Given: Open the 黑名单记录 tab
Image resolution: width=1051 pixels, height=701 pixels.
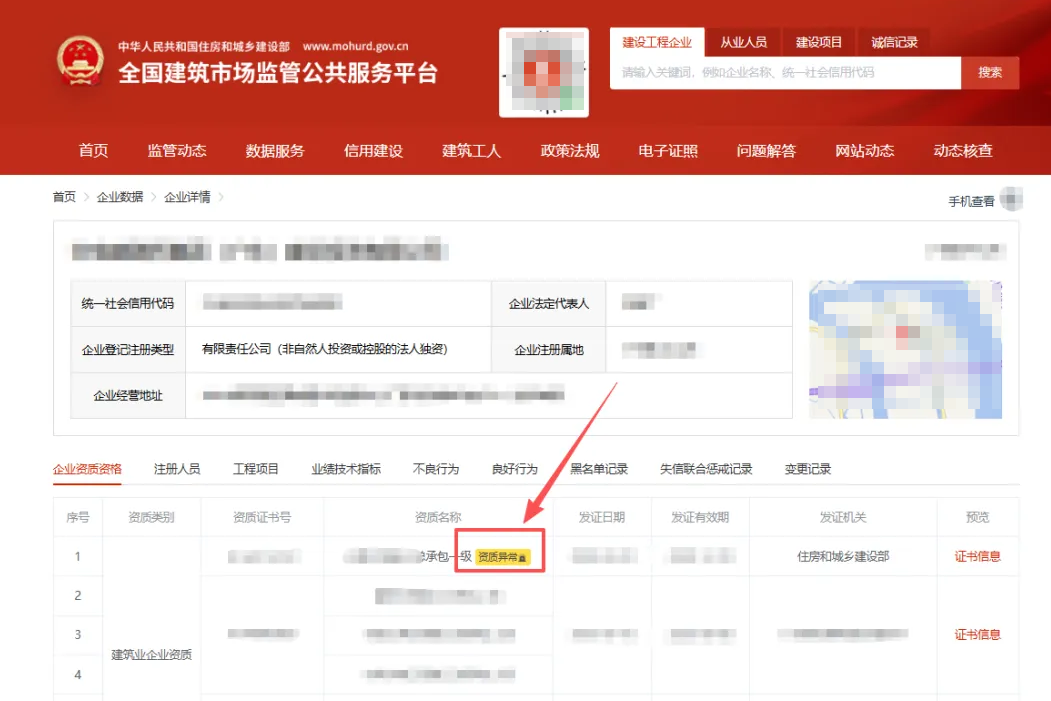Looking at the screenshot, I should click(x=599, y=469).
